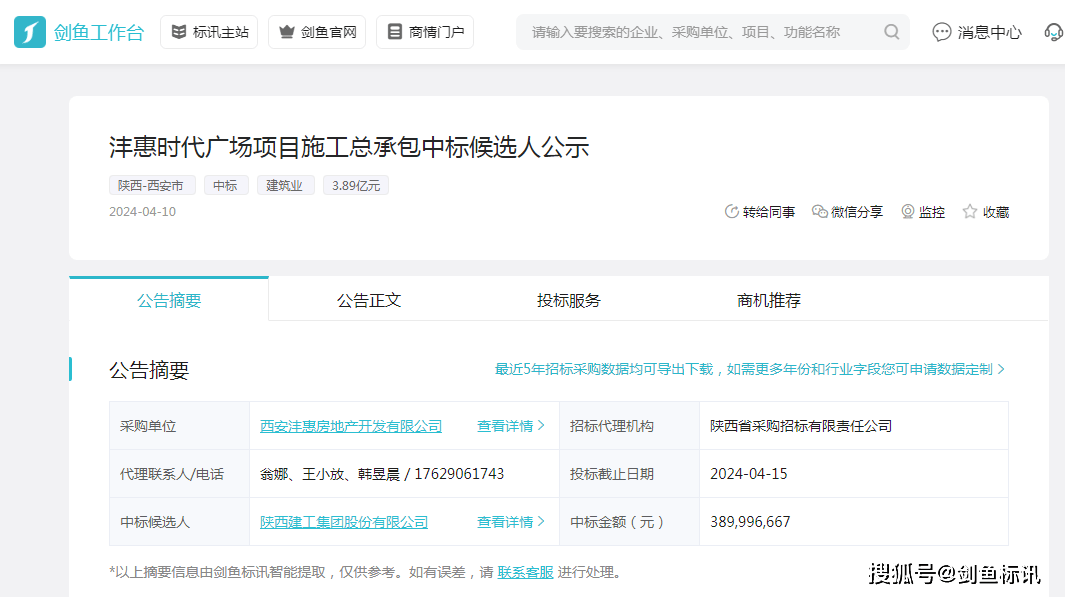Select the 3.89亿元 tag
Screen dimensions: 1065x597
click(x=356, y=185)
